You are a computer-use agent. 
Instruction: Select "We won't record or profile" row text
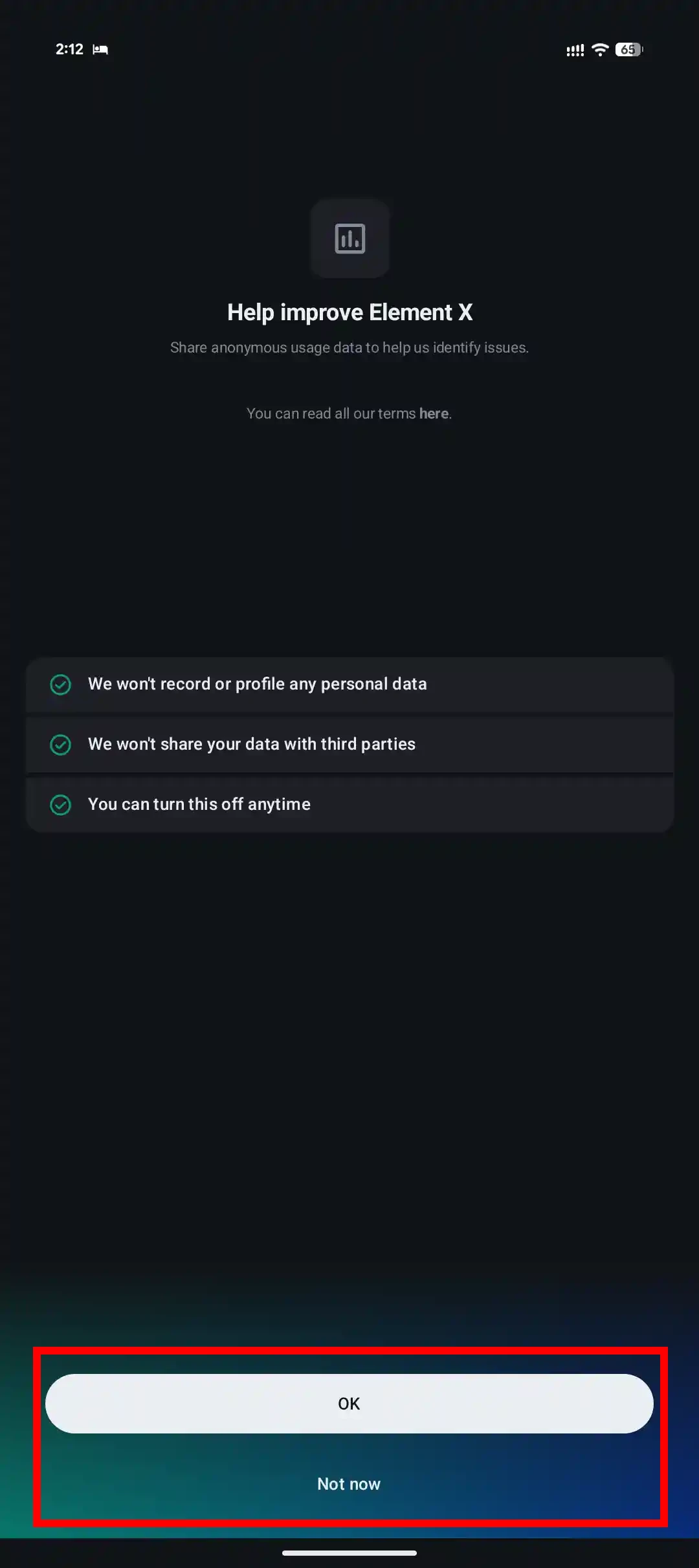tap(257, 684)
